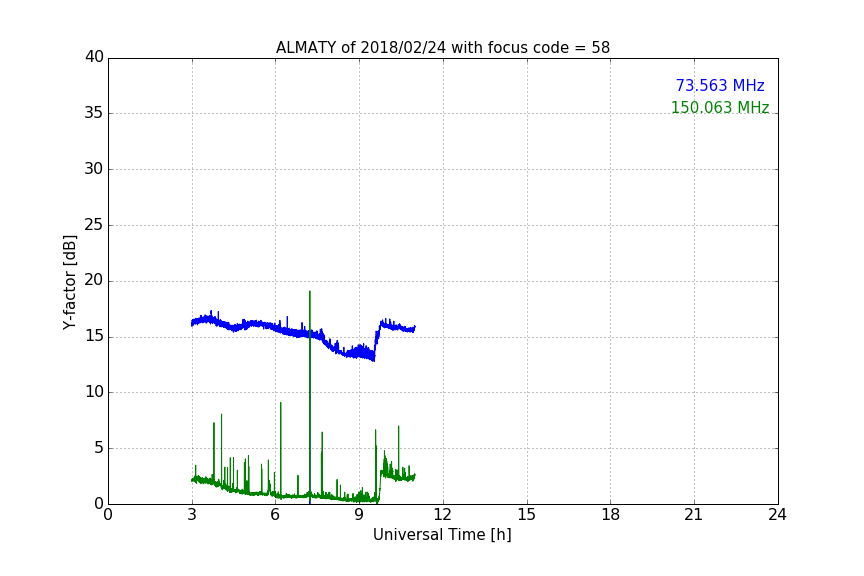This screenshot has height=576, width=864.
Task: Click the y-axis tick label '5'
Action: pos(99,448)
